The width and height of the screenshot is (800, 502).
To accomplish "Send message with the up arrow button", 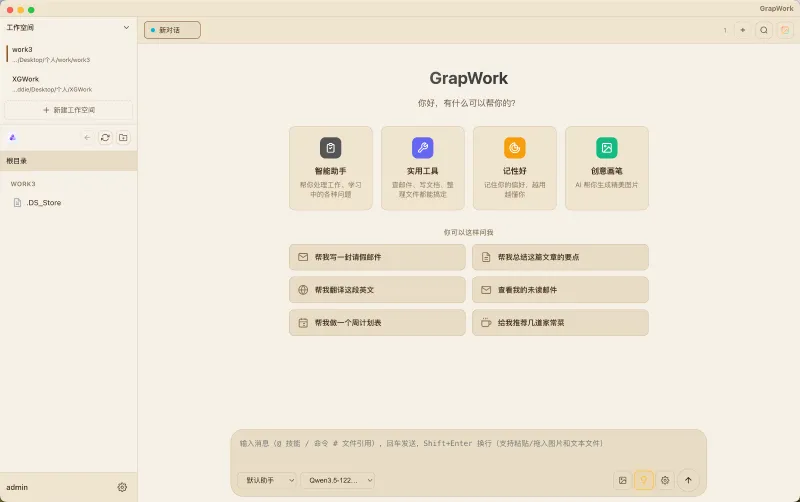I will (688, 480).
